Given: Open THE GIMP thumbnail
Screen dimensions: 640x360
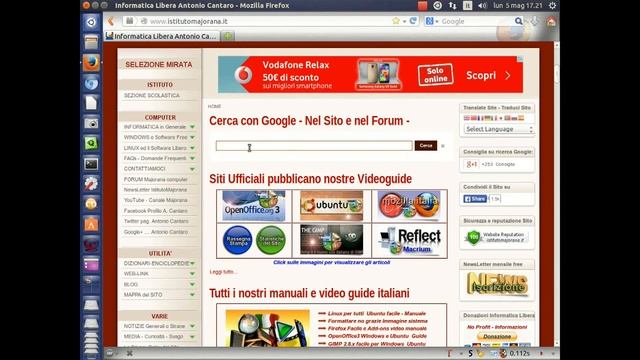Looking at the screenshot, I should tap(331, 240).
